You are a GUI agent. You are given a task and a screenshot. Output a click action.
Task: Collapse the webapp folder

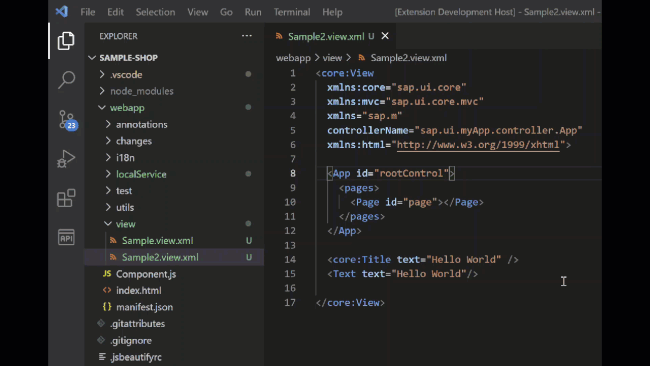[102, 107]
